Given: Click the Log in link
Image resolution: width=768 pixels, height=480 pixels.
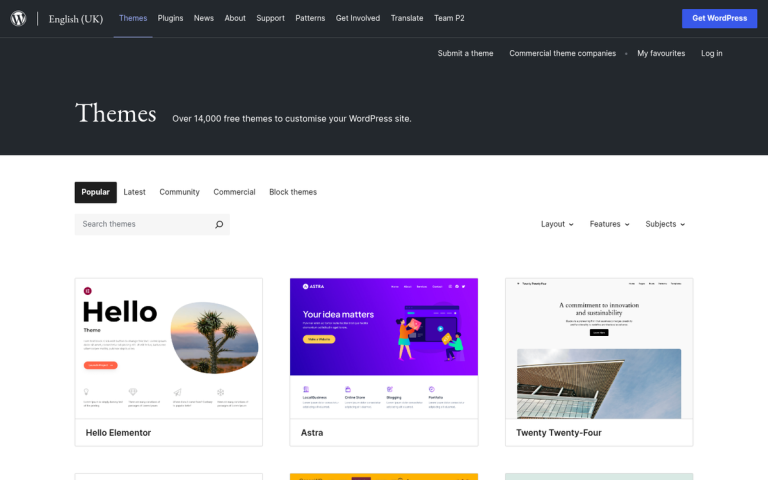Looking at the screenshot, I should click(x=712, y=53).
